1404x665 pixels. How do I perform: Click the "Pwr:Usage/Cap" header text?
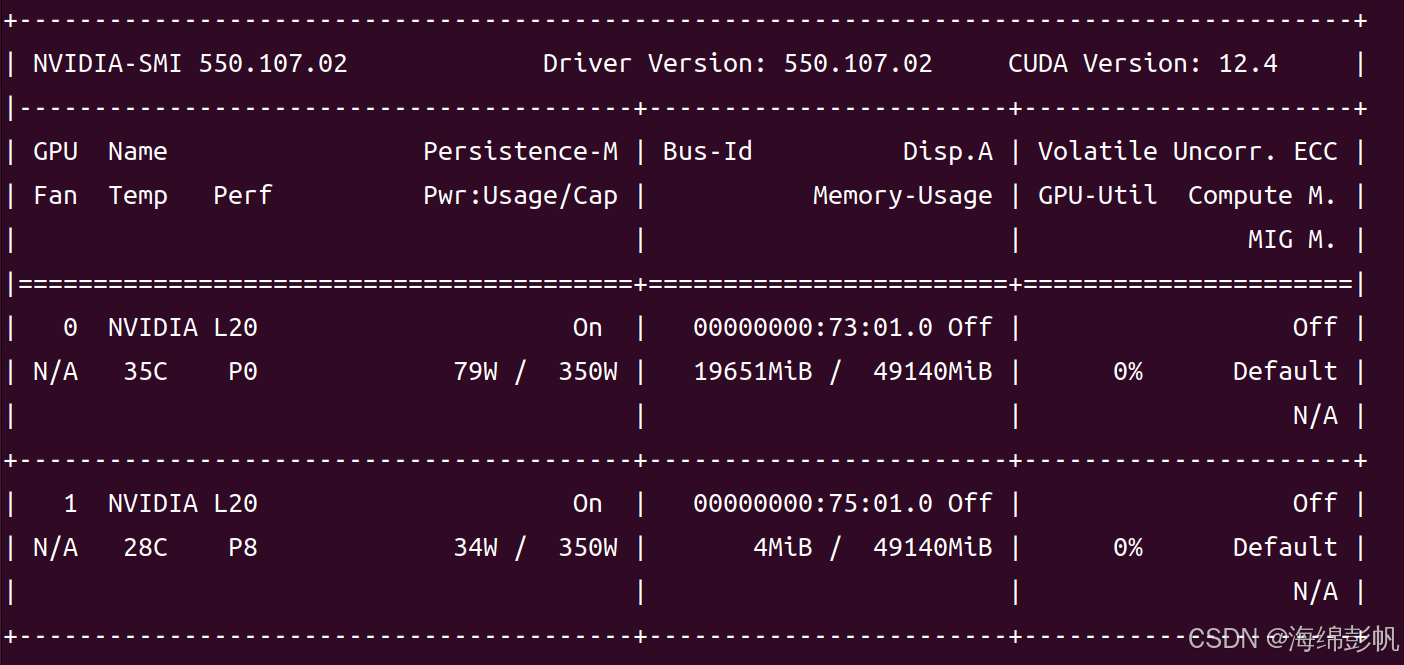coord(520,196)
